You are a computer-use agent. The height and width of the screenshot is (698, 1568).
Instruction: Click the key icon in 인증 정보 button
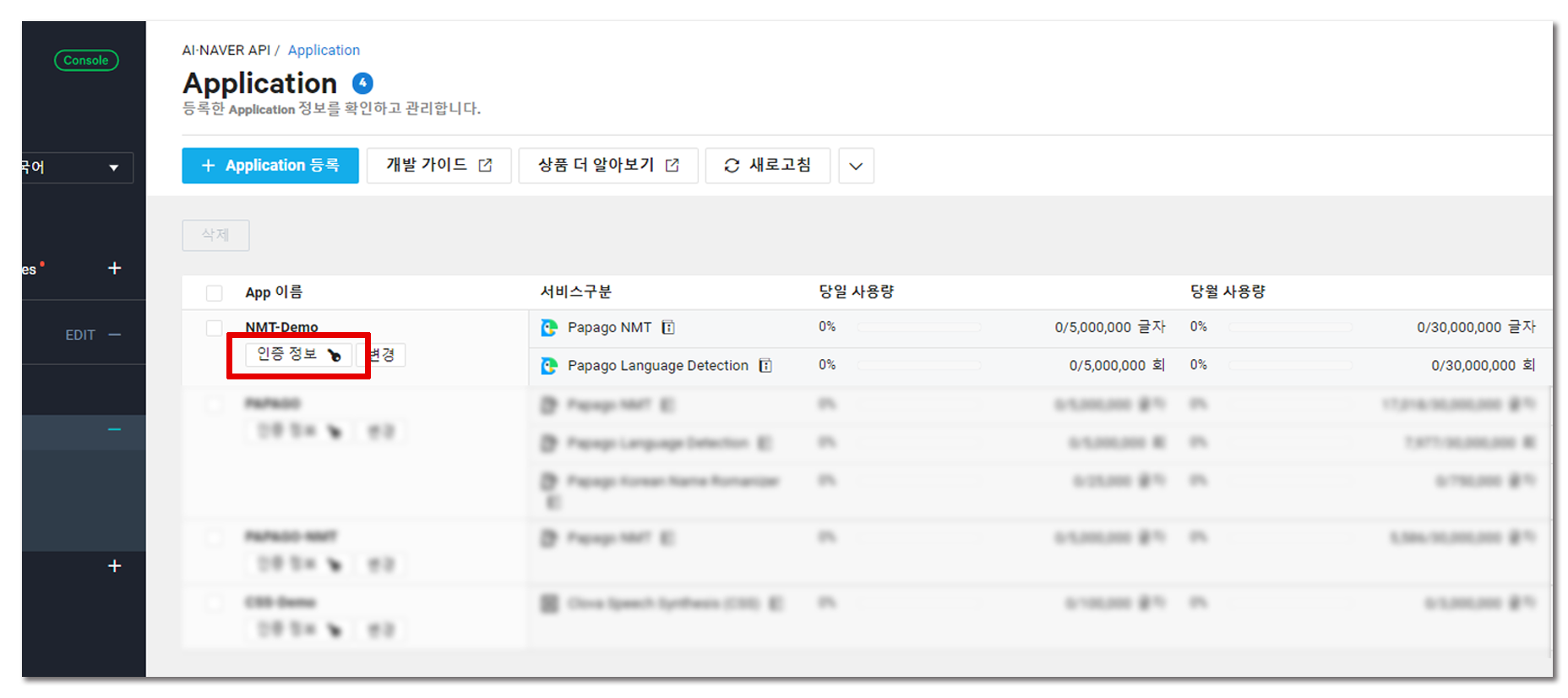point(335,355)
